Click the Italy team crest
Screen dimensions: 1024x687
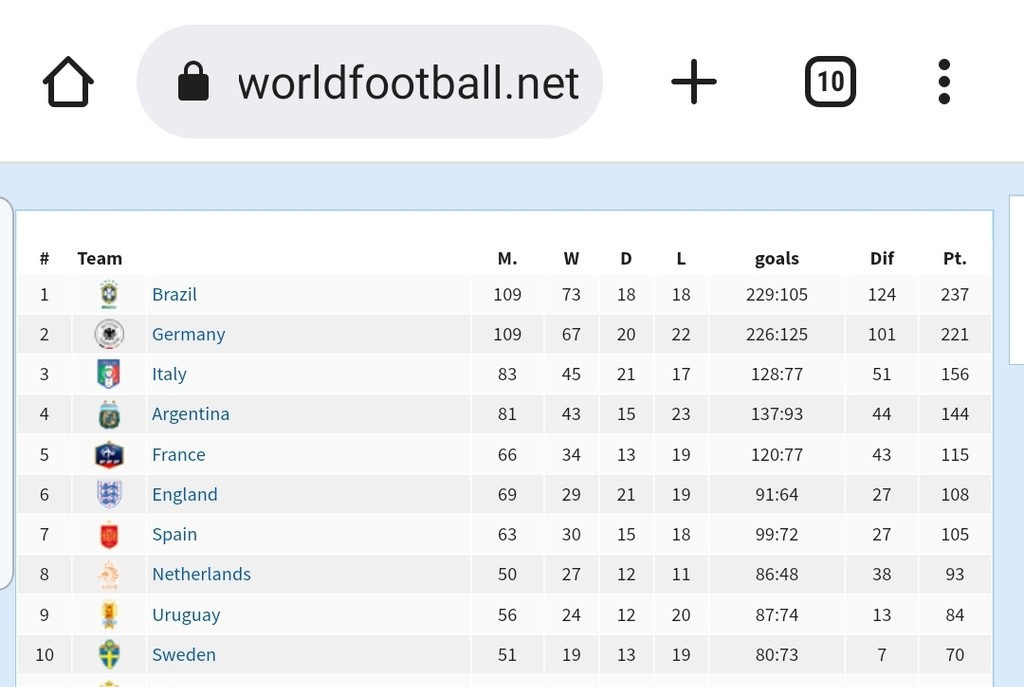pyautogui.click(x=109, y=374)
